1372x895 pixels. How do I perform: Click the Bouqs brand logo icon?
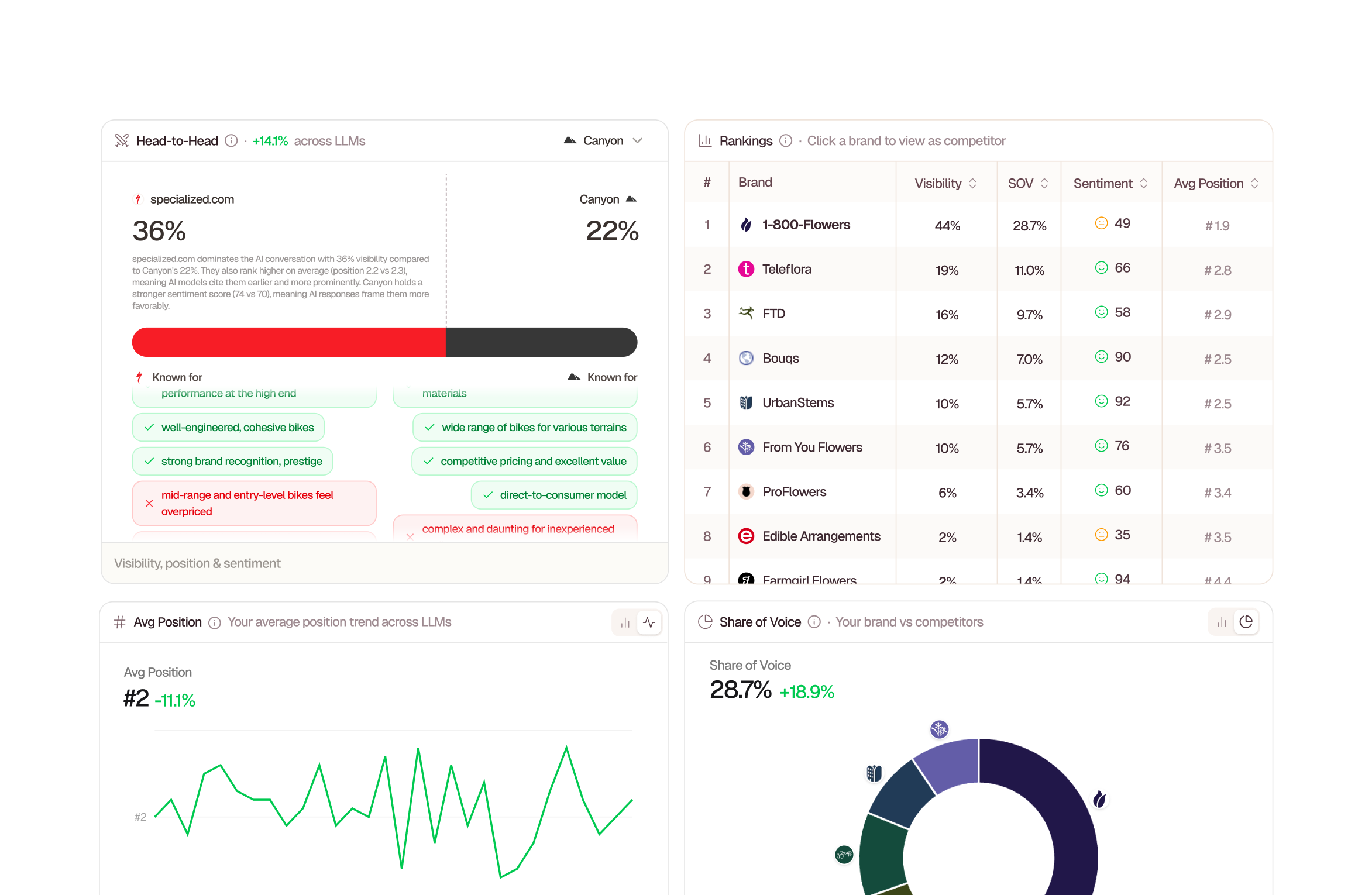[x=746, y=358]
